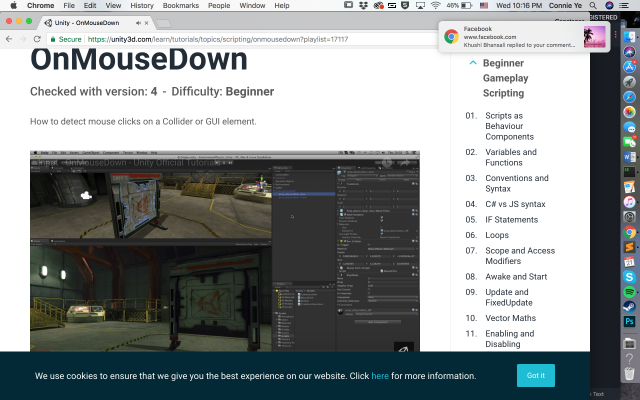Image resolution: width=640 pixels, height=400 pixels.
Task: Open Variables and Functions tutorial
Action: pyautogui.click(x=511, y=157)
